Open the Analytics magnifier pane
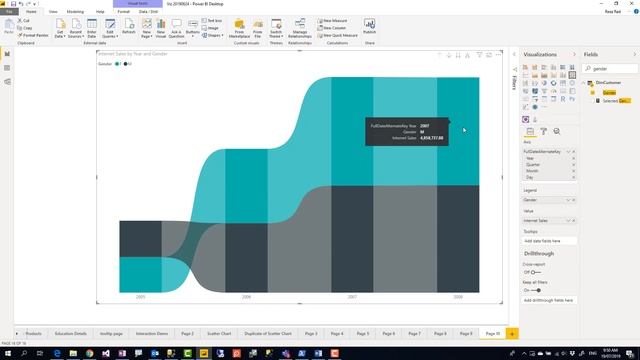The image size is (640, 360). pos(557,131)
